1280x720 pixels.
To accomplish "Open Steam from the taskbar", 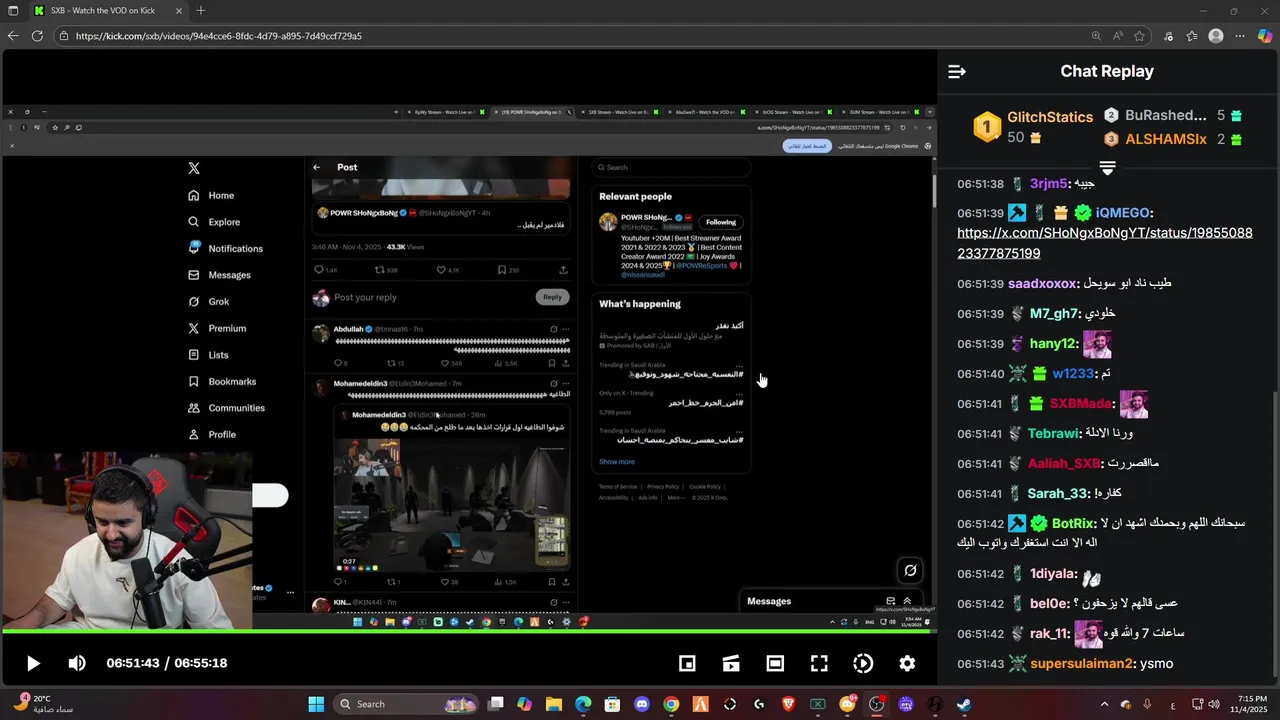I will (x=964, y=704).
